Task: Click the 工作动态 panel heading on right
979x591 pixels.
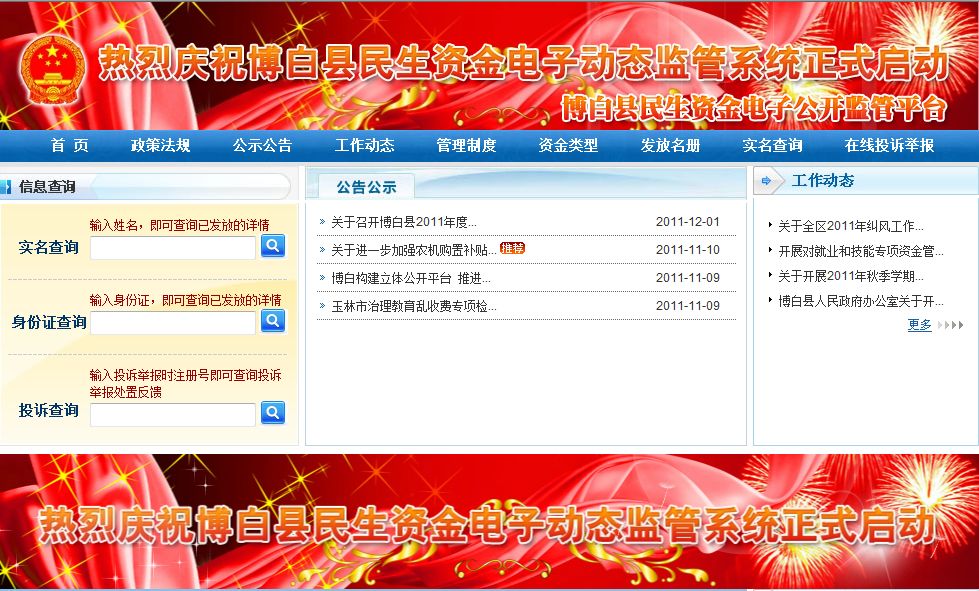Action: [823, 181]
